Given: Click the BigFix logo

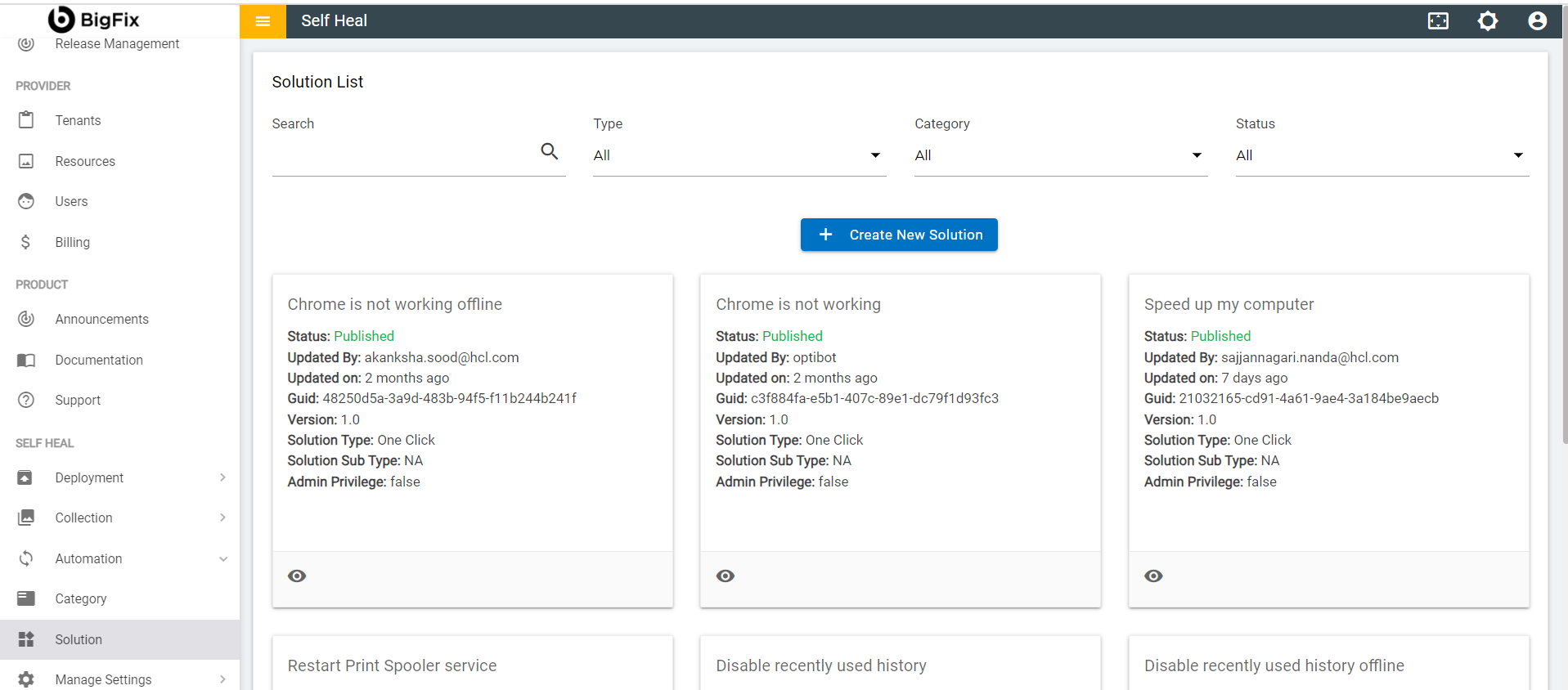Looking at the screenshot, I should [94, 20].
